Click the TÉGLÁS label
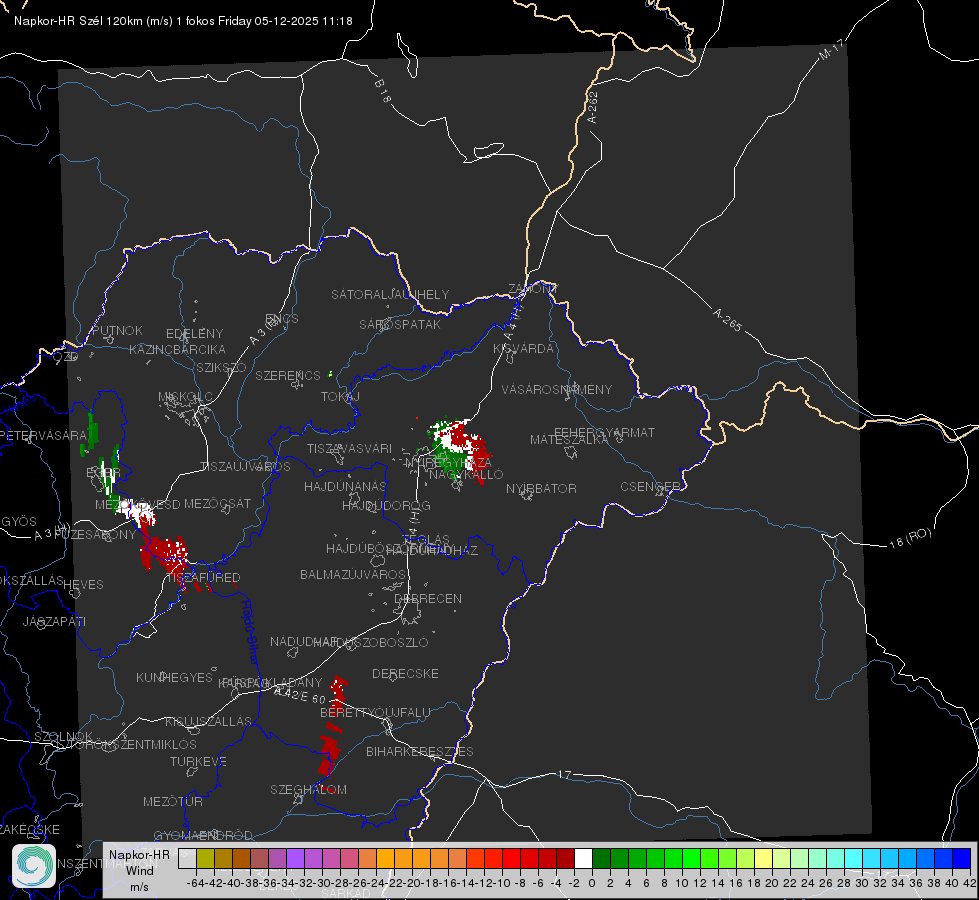The height and width of the screenshot is (900, 979). point(426,539)
